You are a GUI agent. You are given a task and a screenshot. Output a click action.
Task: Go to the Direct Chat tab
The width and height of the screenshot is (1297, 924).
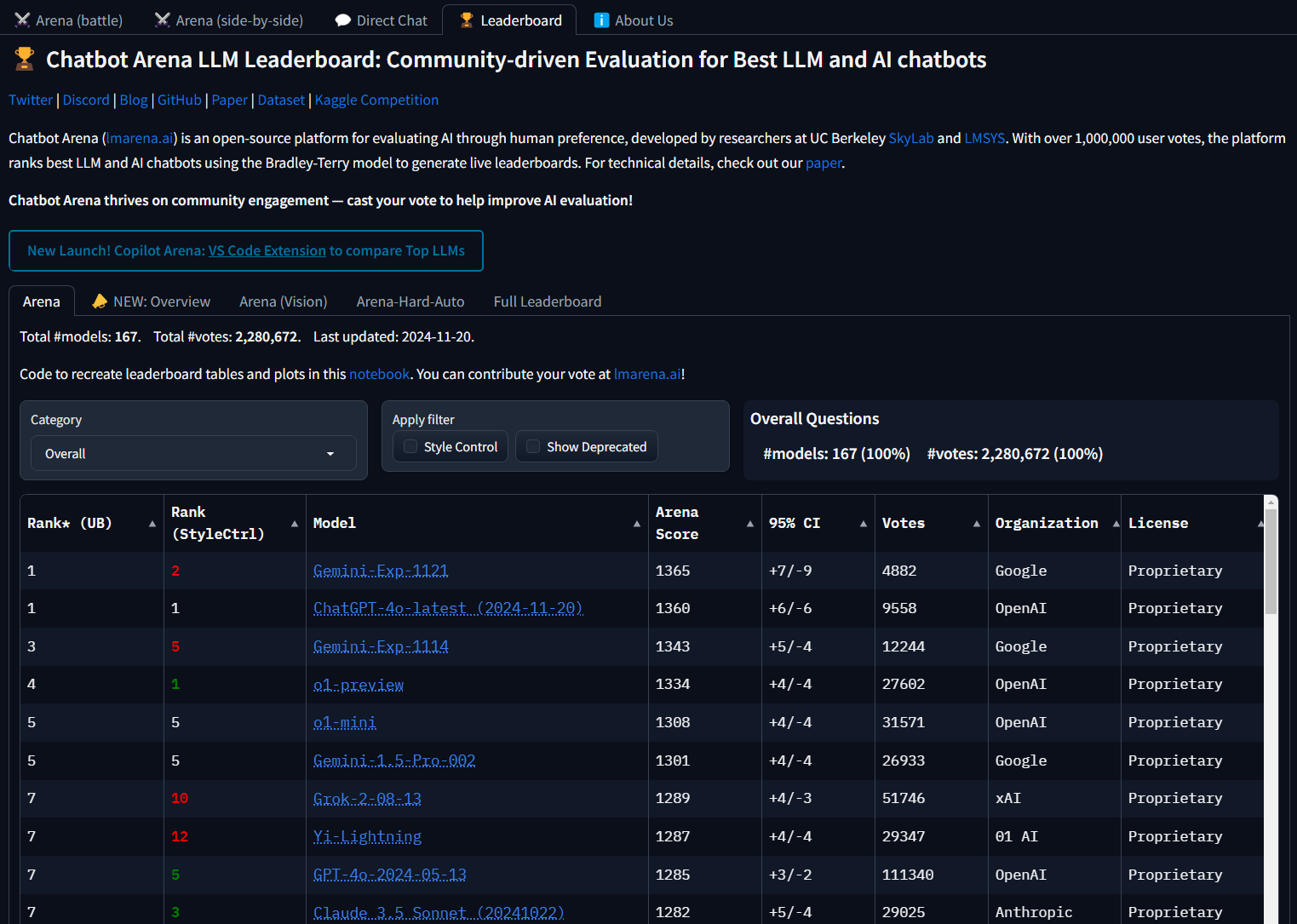tap(382, 20)
